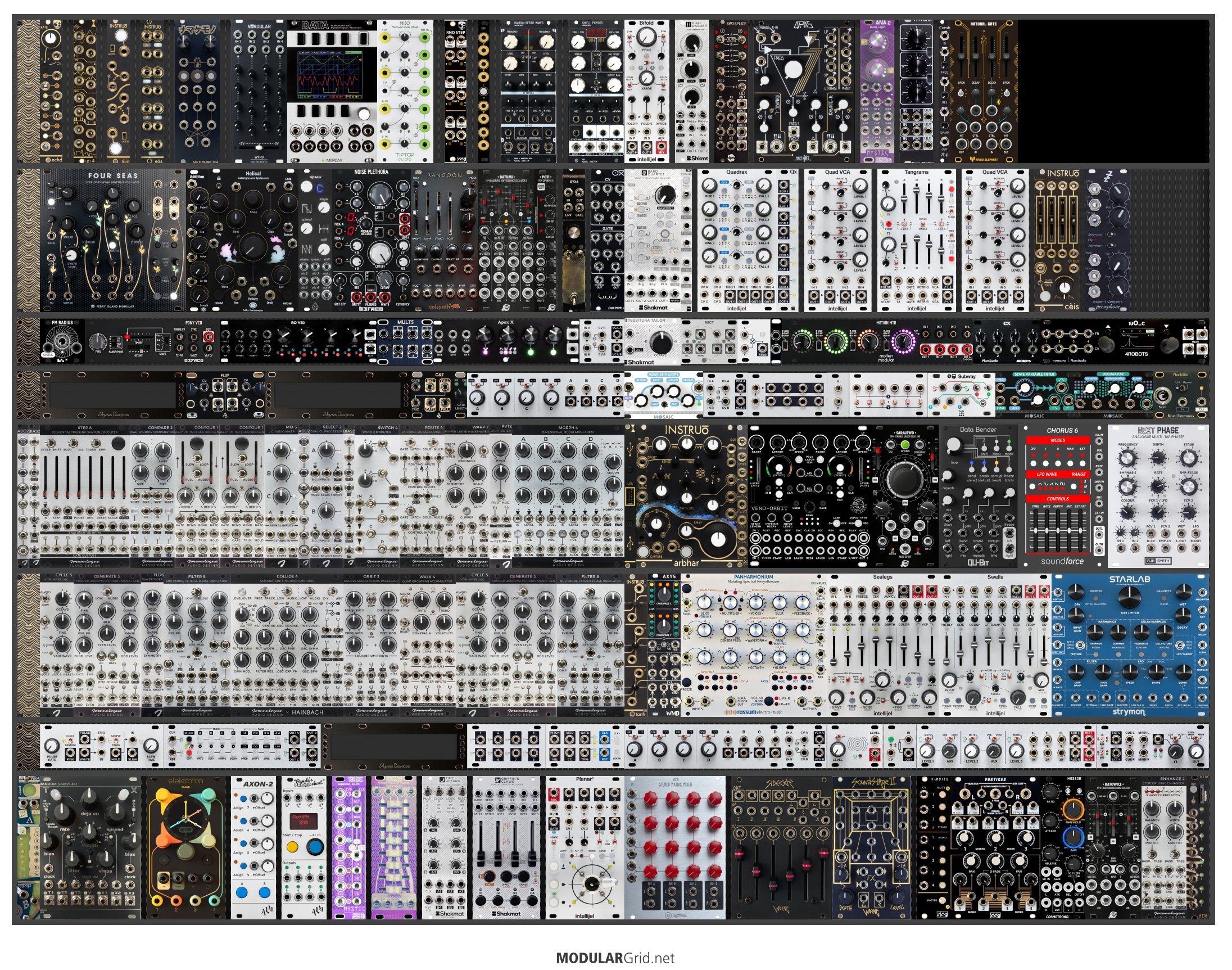The image size is (1232, 970).
Task: Open the Intellijel Planar² joystick module
Action: point(585,847)
